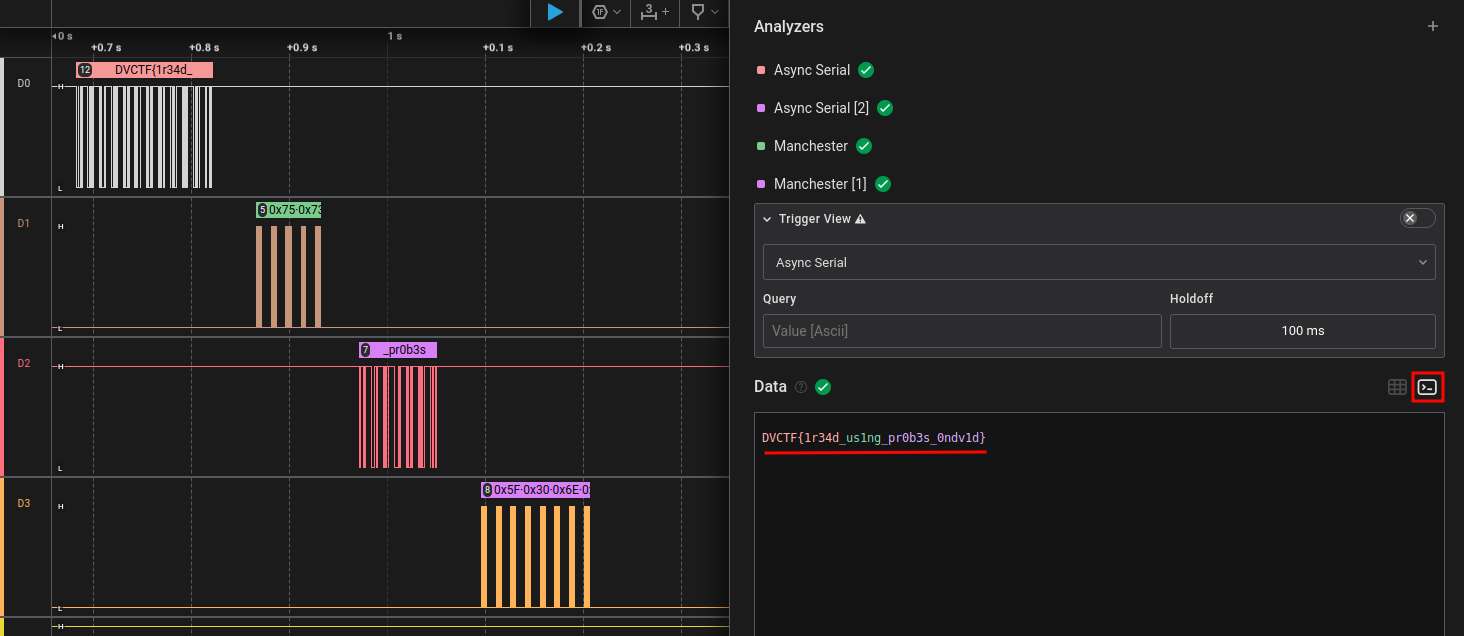Switch Data view to terminal mode

point(1428,387)
